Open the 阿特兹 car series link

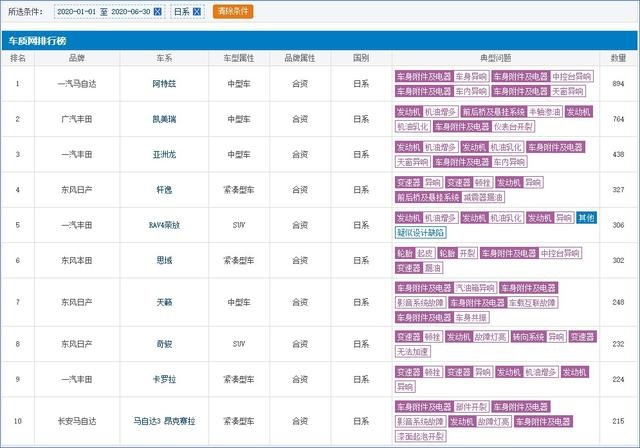click(164, 84)
